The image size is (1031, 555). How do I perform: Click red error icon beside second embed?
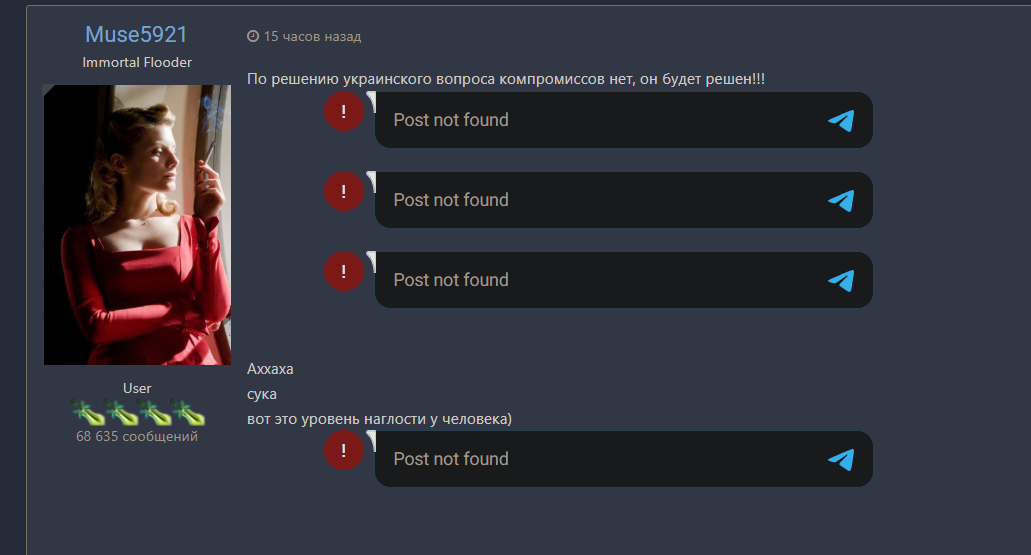pos(344,192)
